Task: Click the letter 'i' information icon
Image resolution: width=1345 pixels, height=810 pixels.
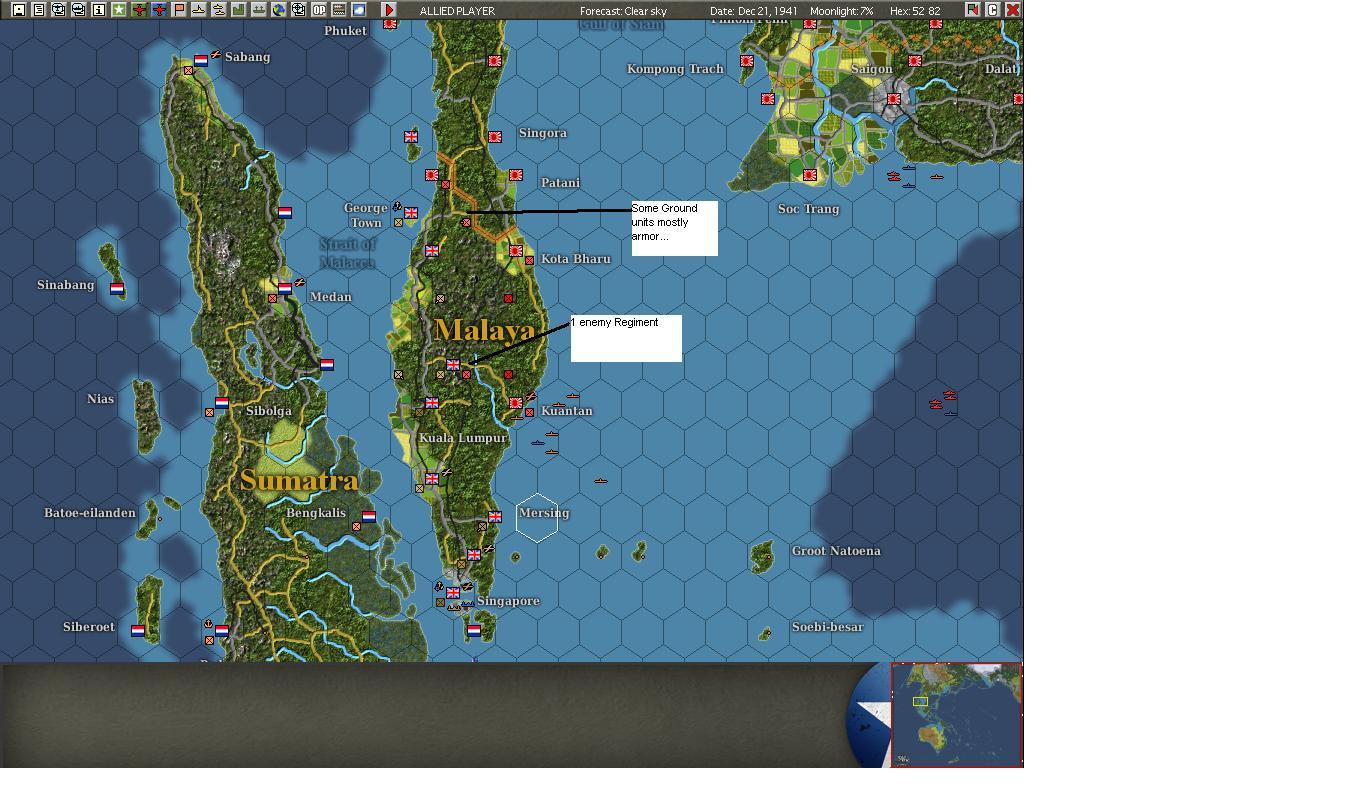Action: point(99,10)
